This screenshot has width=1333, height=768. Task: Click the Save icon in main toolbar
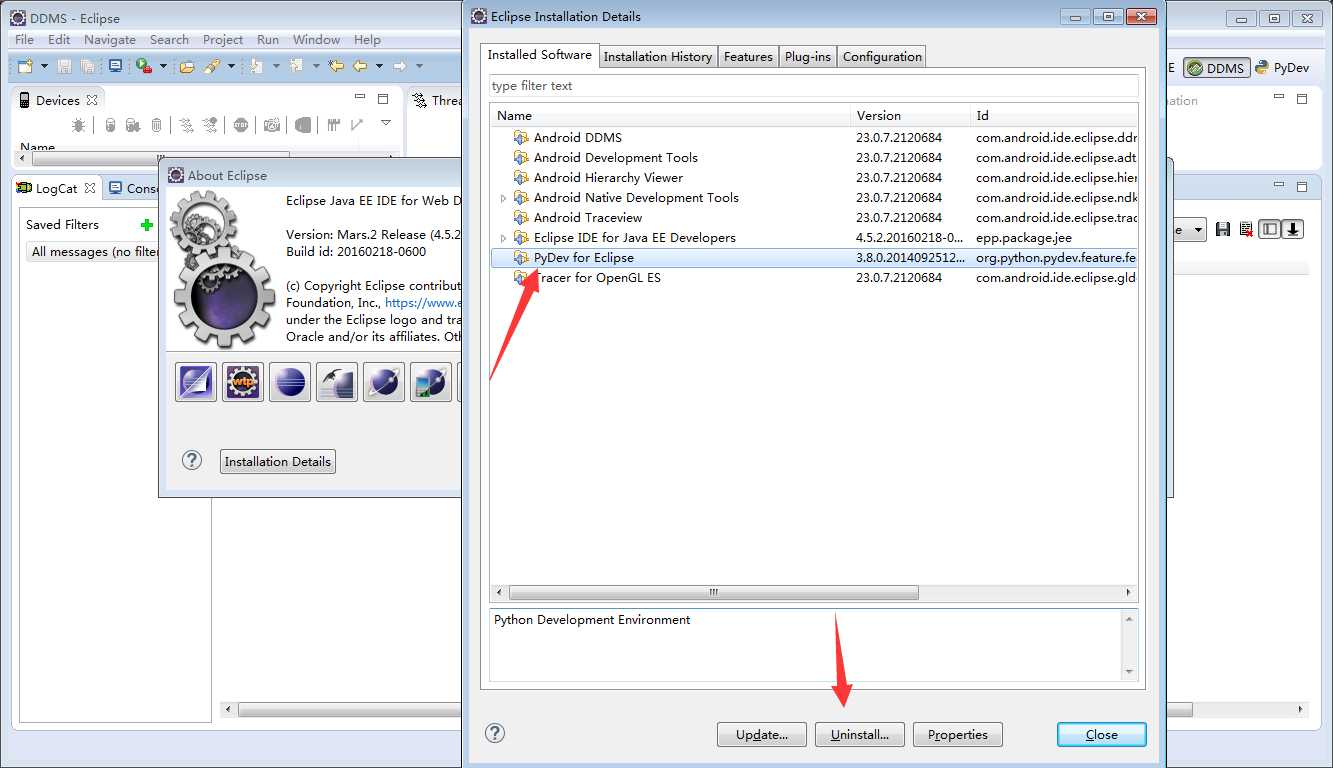click(65, 66)
